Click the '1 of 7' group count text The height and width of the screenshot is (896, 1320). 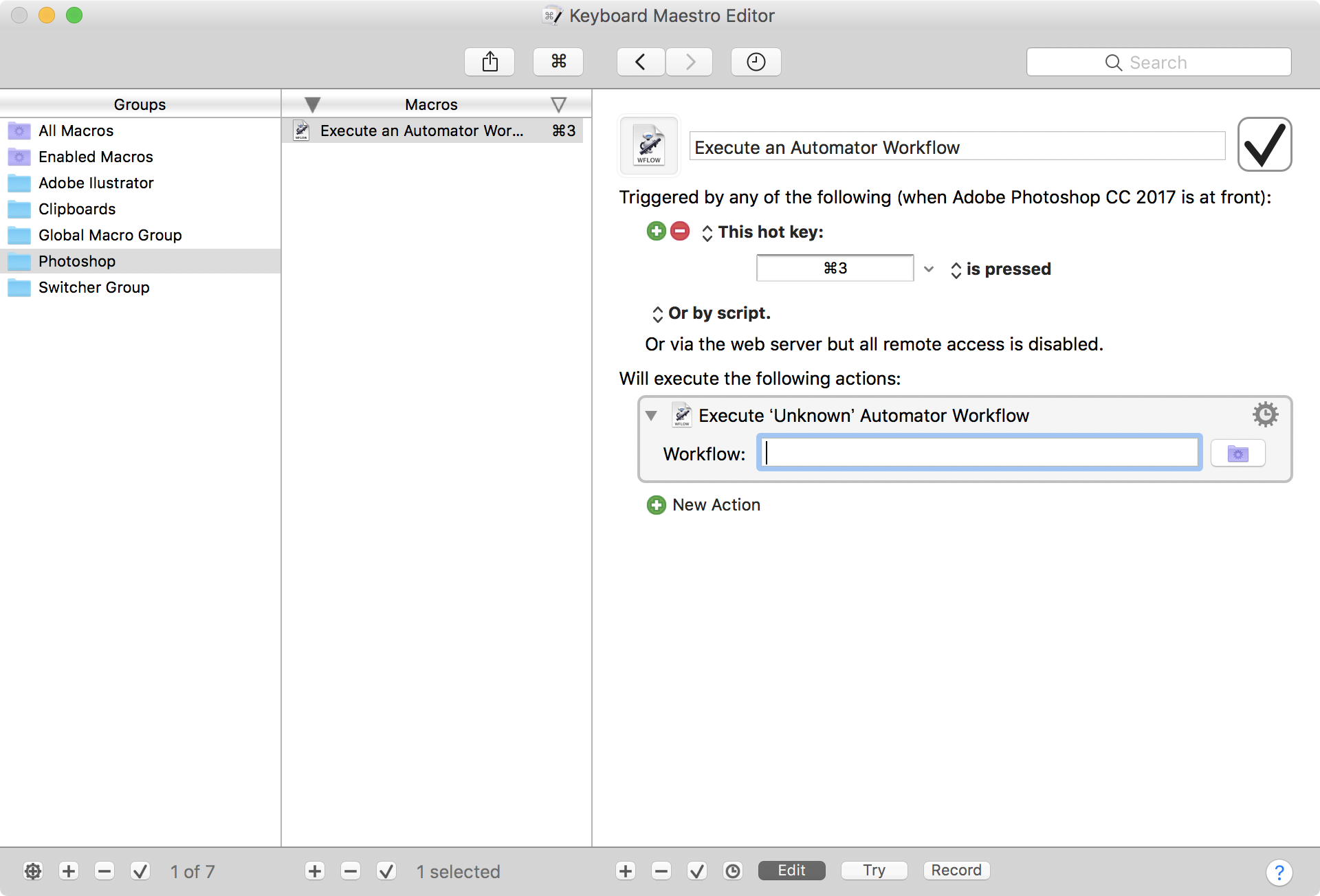point(192,871)
